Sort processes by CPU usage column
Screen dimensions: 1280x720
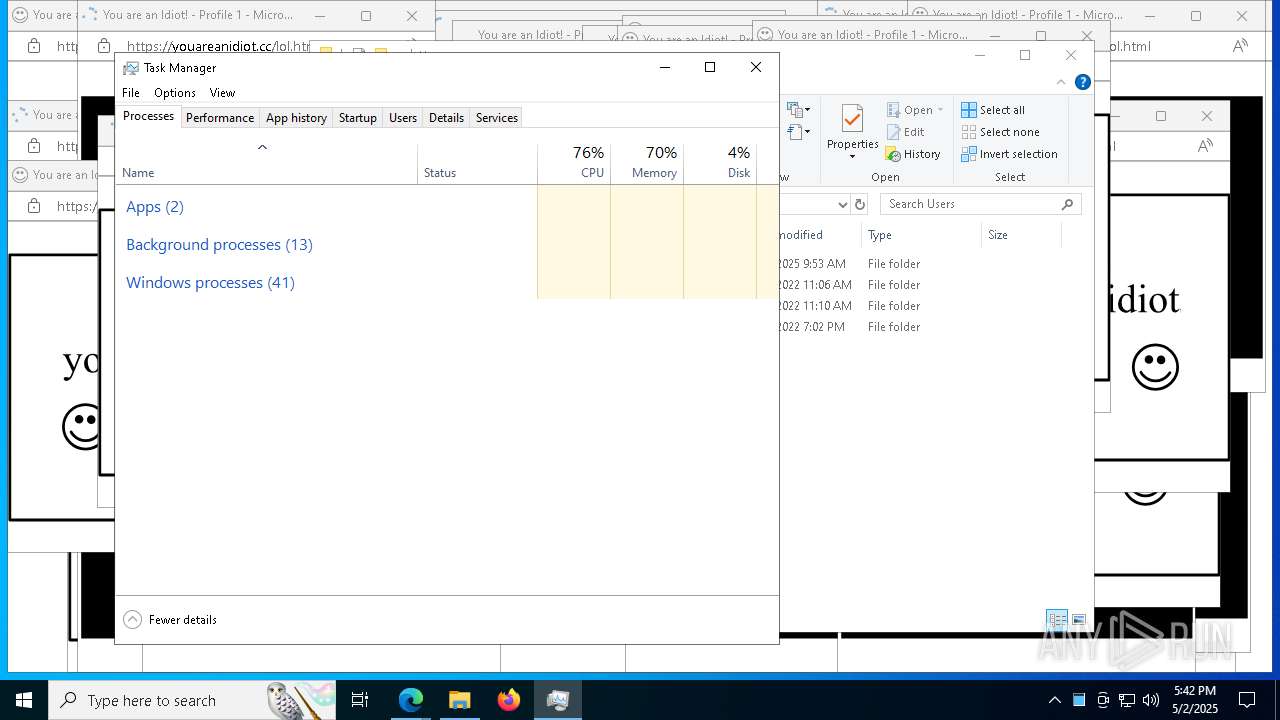pos(574,164)
